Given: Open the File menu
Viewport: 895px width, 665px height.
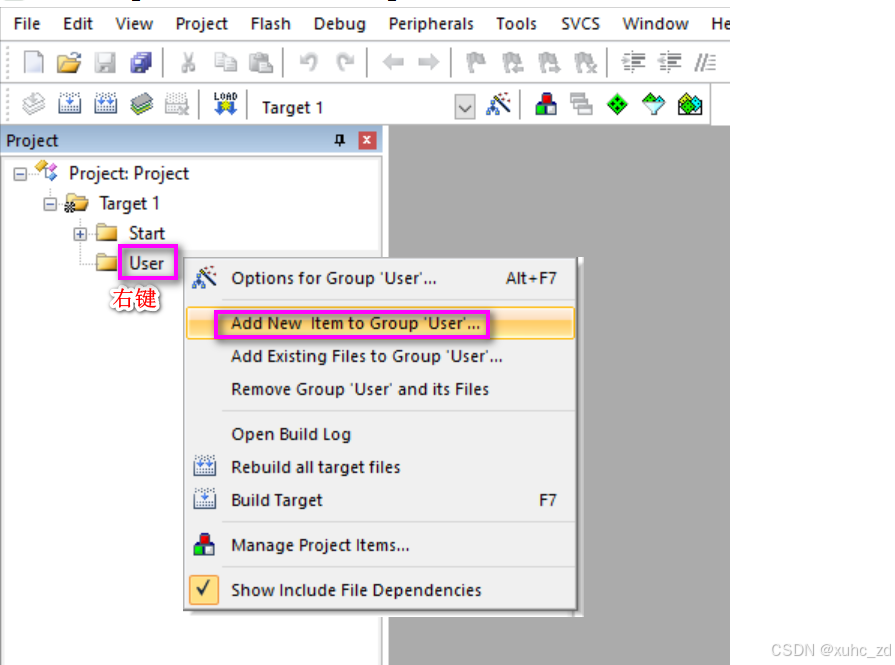Looking at the screenshot, I should click(x=27, y=24).
